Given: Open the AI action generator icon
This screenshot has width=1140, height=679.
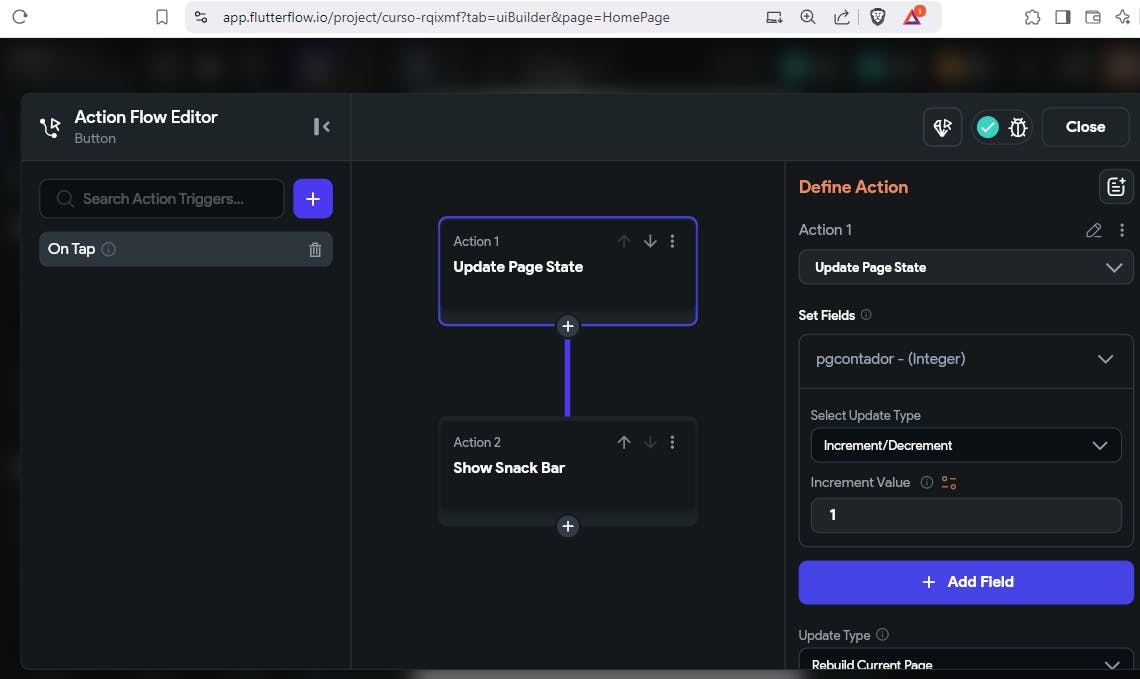Looking at the screenshot, I should coord(942,127).
